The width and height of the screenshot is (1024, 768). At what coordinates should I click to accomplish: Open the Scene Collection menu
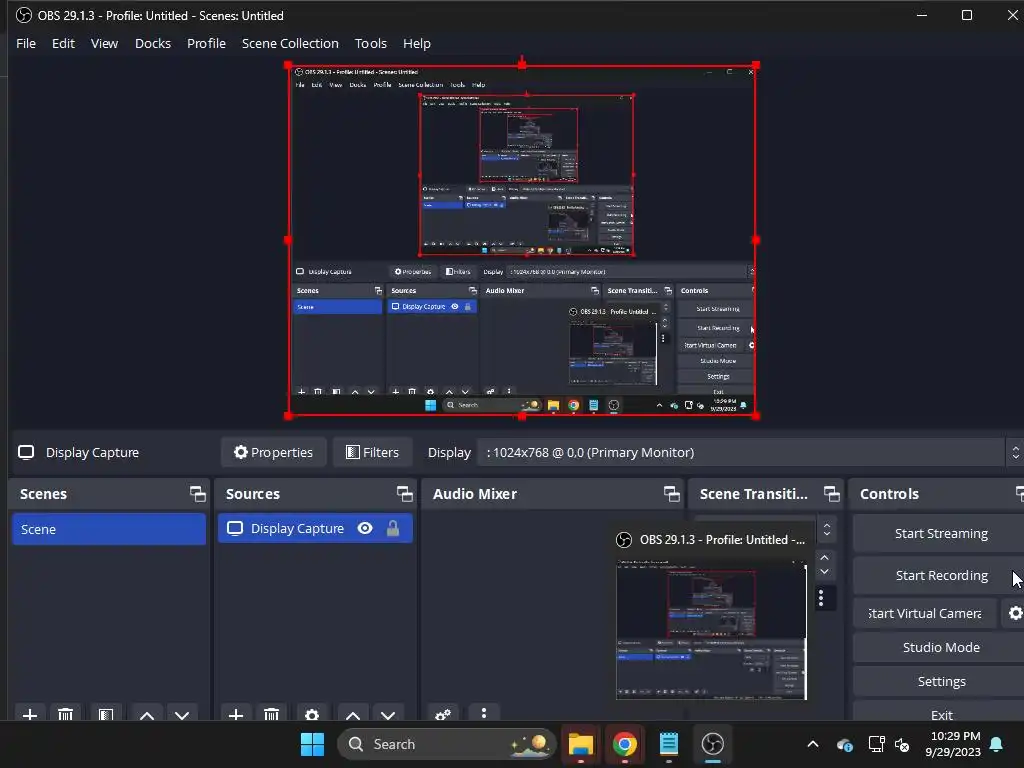point(290,43)
